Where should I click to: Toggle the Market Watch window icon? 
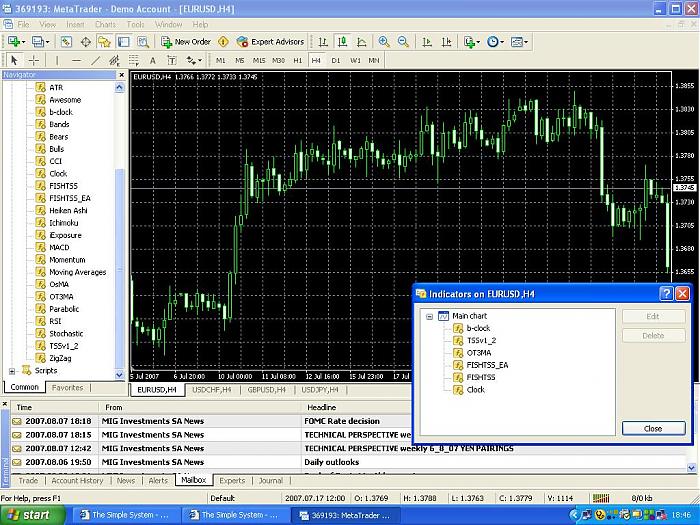(66, 42)
